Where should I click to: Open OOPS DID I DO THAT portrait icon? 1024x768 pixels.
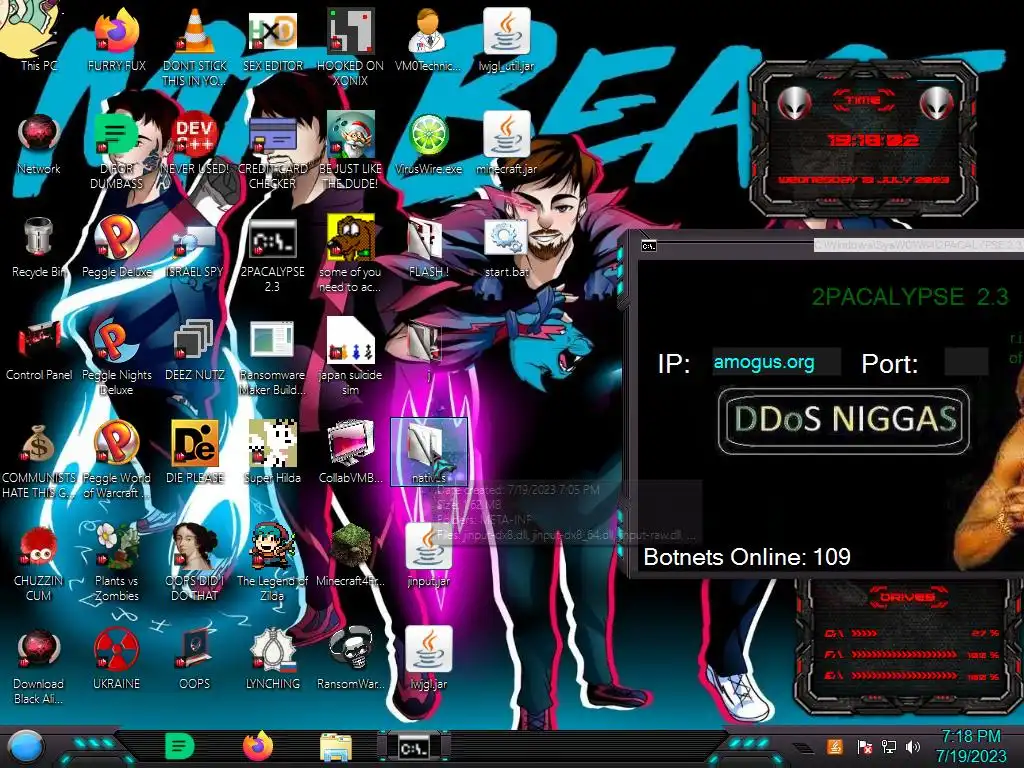(195, 562)
